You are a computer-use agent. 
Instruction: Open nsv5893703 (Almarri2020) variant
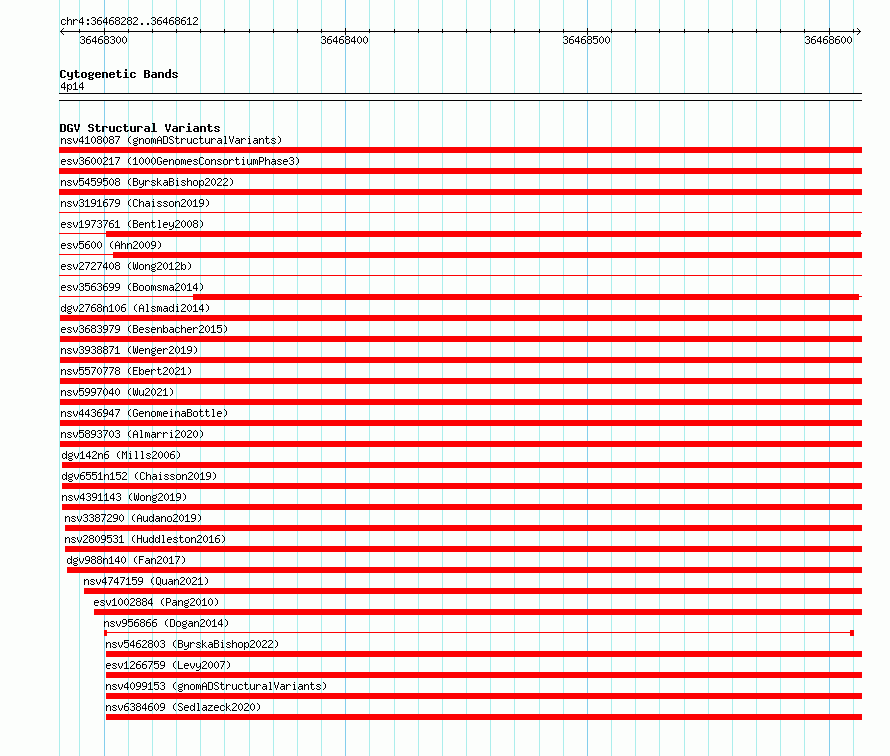point(132,434)
